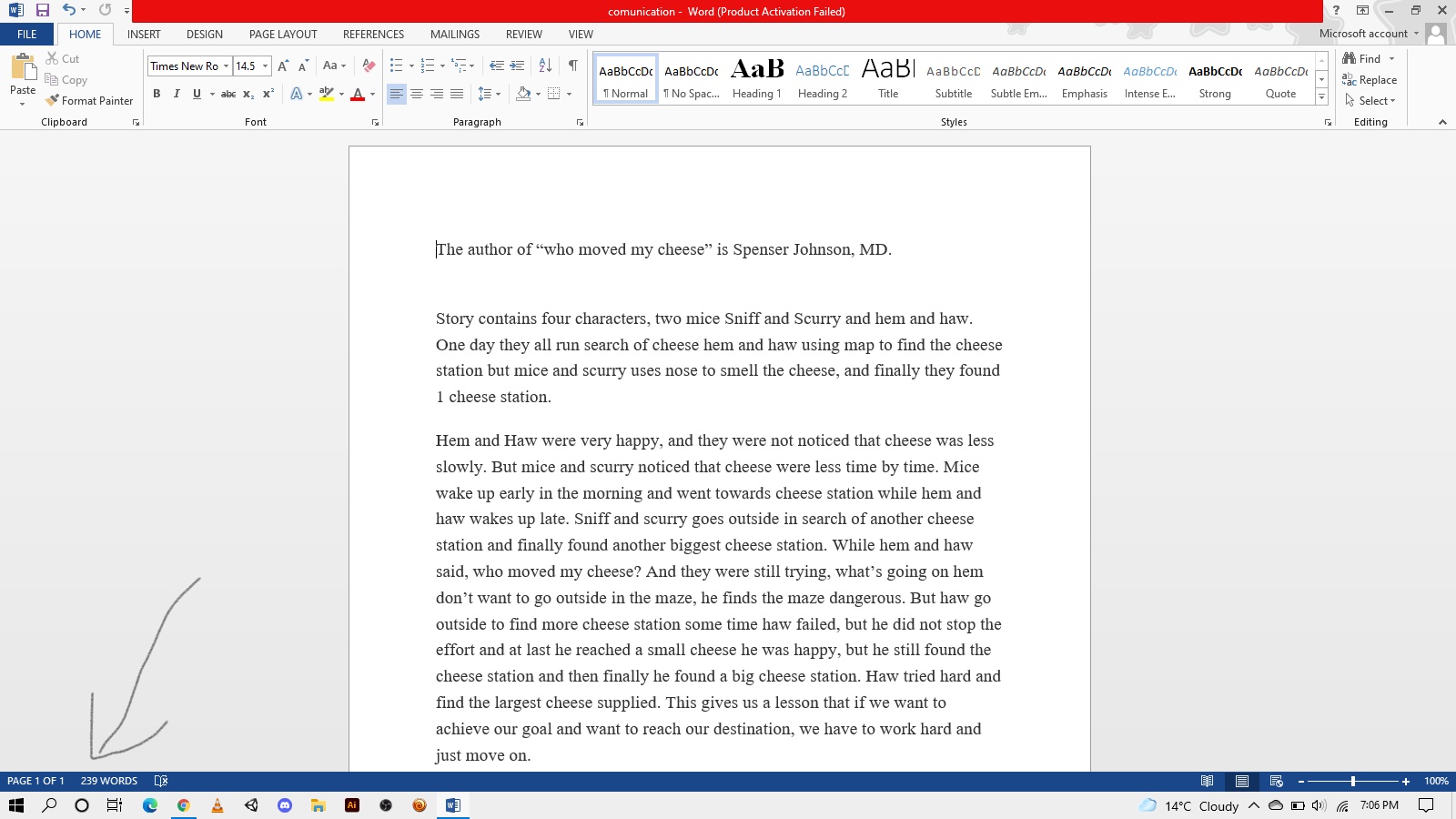Viewport: 1456px width, 819px height.
Task: Open the Paste options dropdown arrow
Action: click(23, 103)
